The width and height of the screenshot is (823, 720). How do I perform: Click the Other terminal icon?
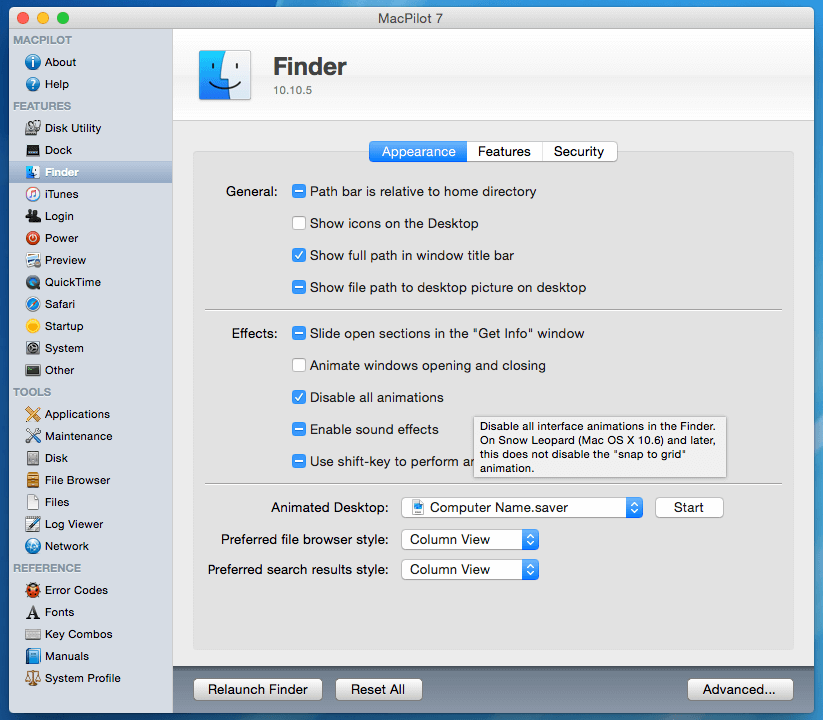[x=33, y=370]
